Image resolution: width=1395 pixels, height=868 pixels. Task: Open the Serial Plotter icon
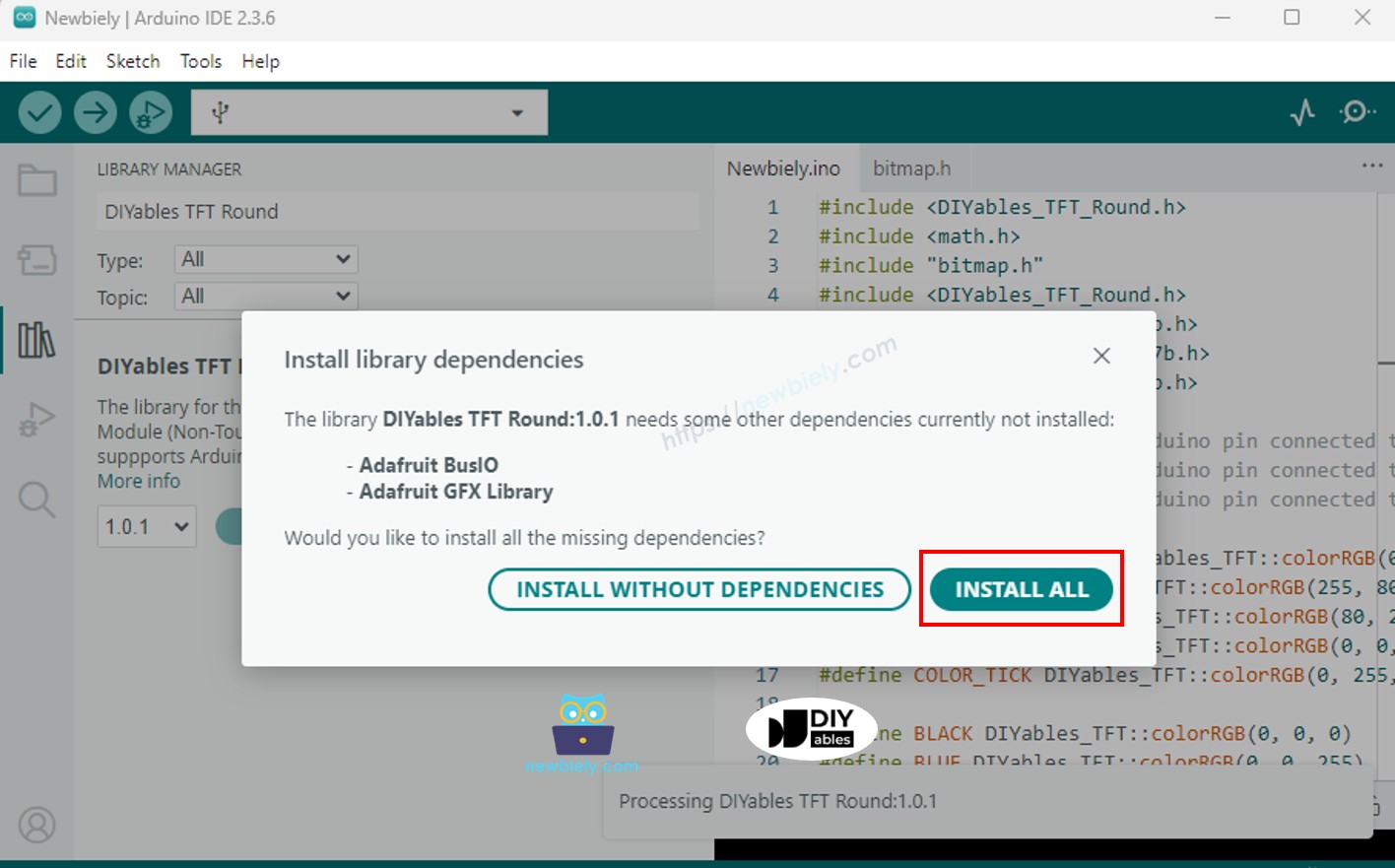point(1302,111)
